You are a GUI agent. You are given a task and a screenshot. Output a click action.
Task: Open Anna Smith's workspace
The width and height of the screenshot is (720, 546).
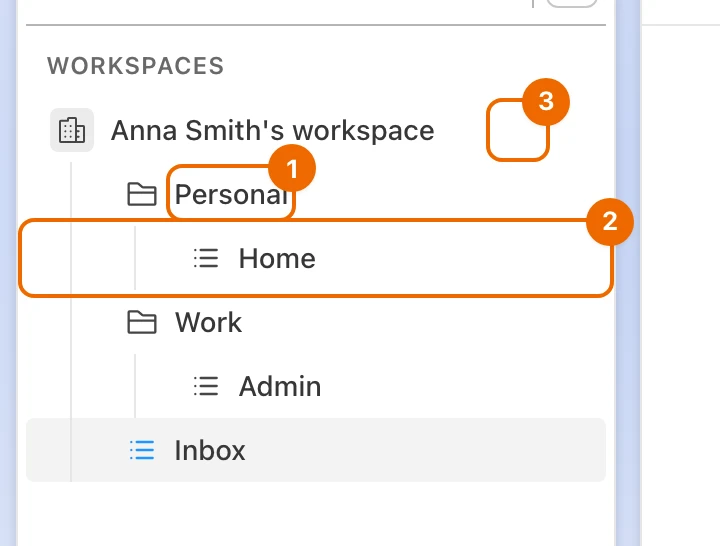[272, 130]
